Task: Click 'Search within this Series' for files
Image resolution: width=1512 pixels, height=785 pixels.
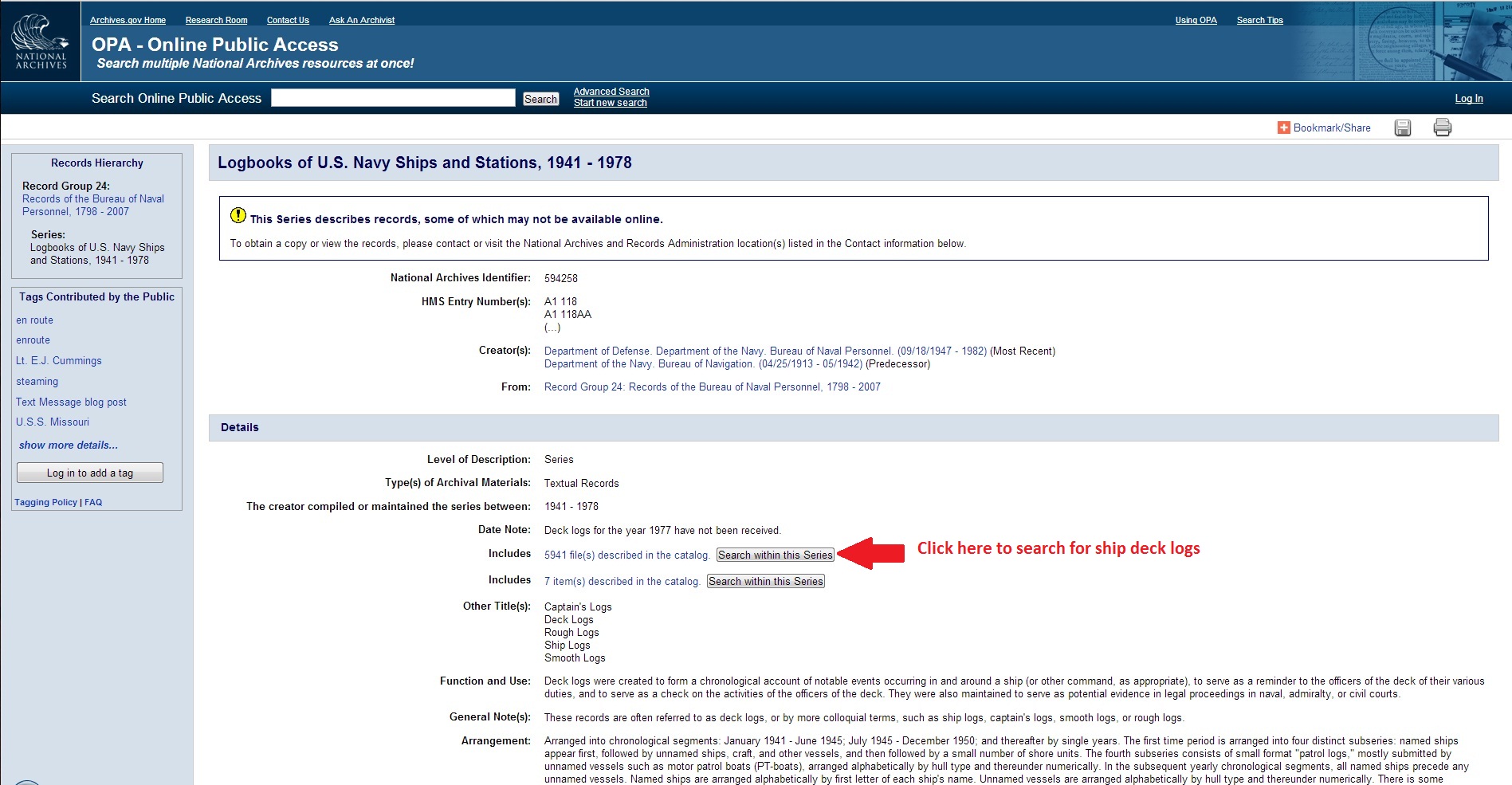Action: coord(775,555)
